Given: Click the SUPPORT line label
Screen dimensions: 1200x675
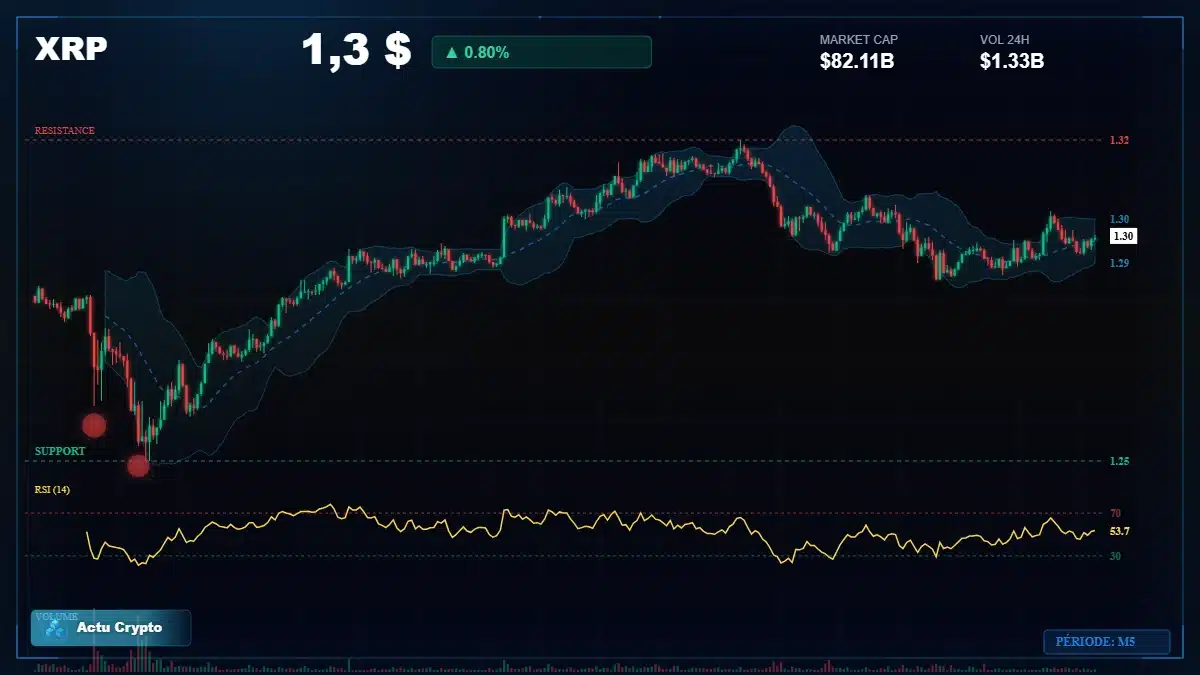Looking at the screenshot, I should (x=60, y=452).
